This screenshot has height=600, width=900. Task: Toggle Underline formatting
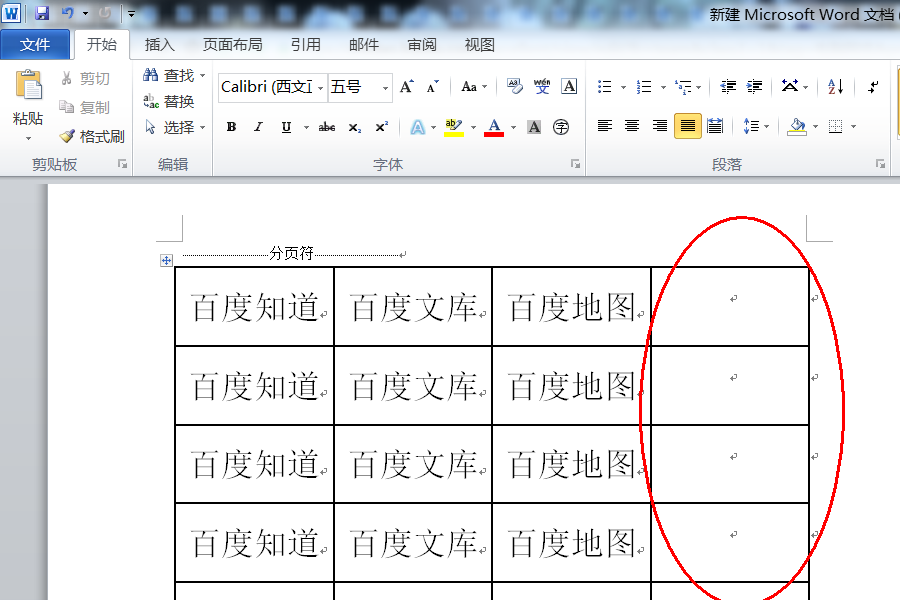click(x=286, y=127)
